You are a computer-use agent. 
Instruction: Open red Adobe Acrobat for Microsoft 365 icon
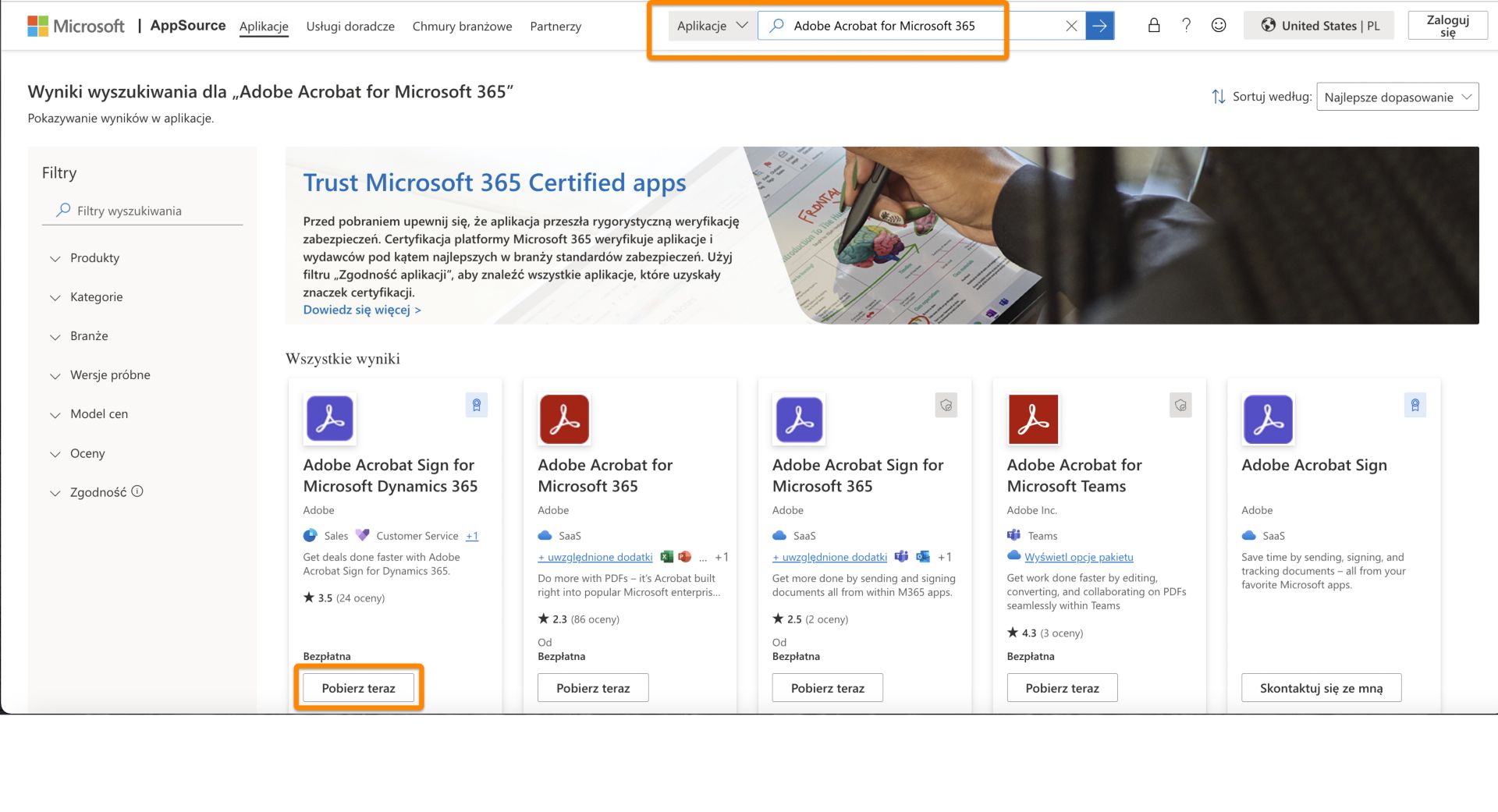[564, 419]
